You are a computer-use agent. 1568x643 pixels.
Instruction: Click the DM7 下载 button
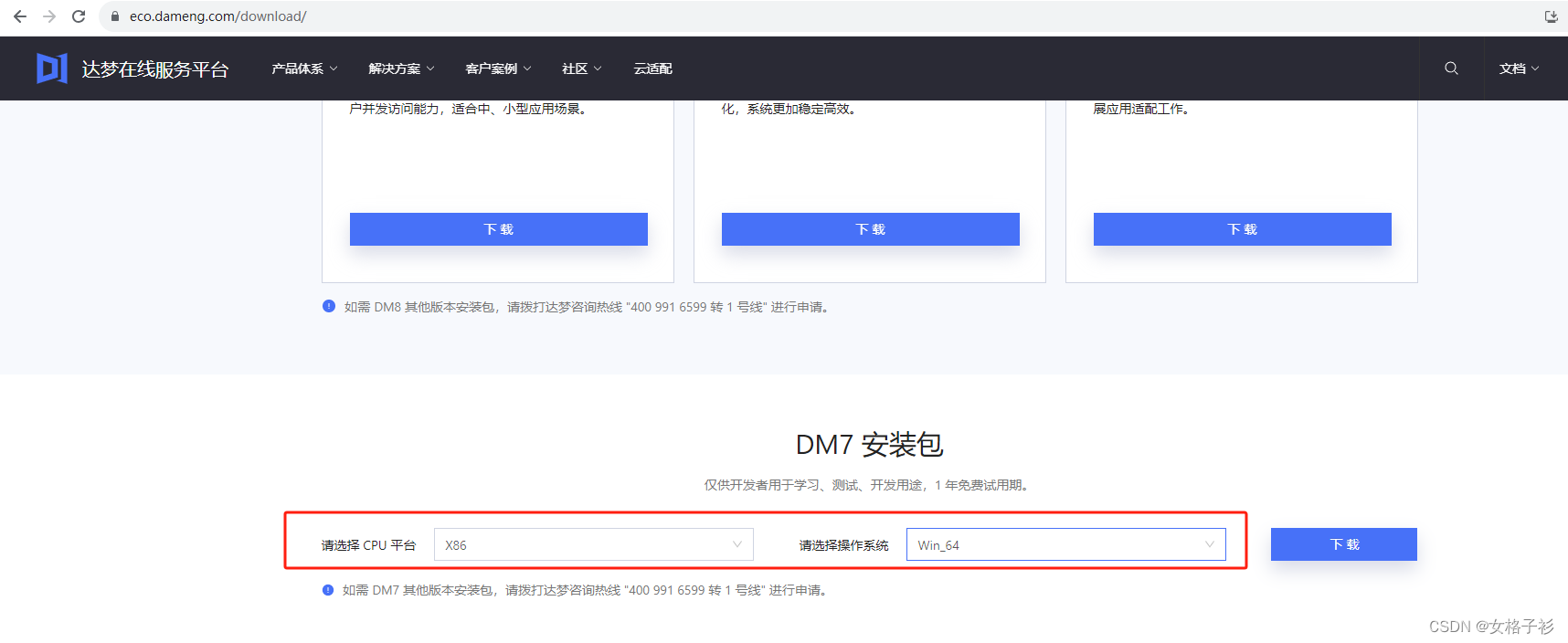tap(1344, 544)
